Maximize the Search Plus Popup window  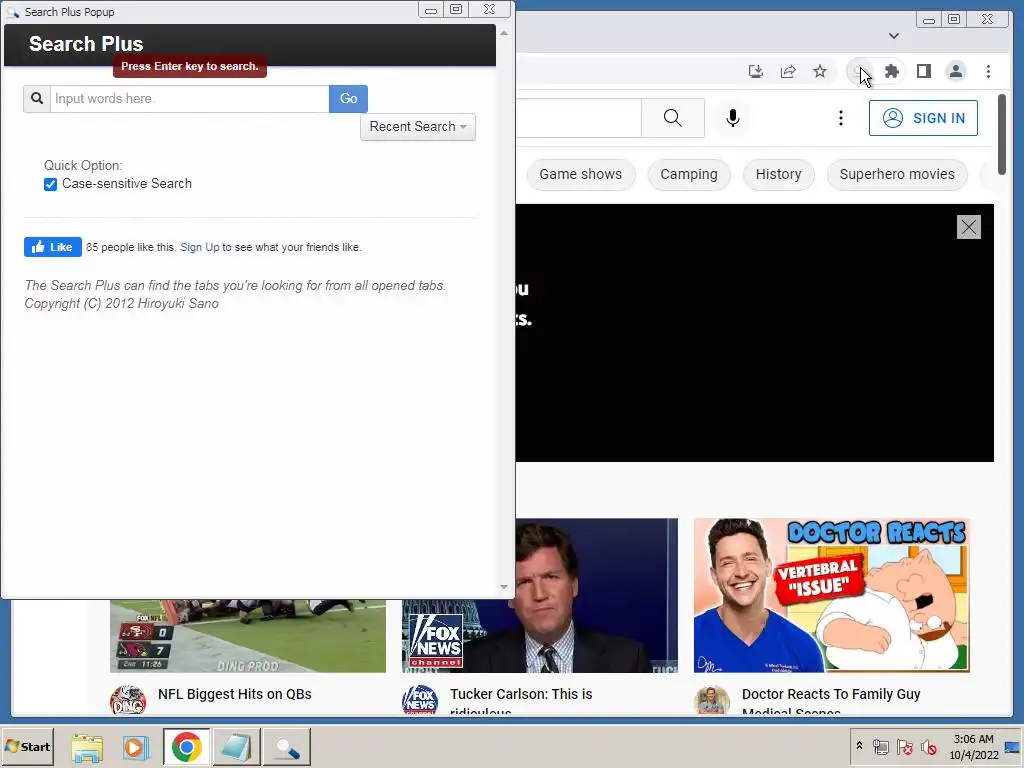tap(456, 10)
